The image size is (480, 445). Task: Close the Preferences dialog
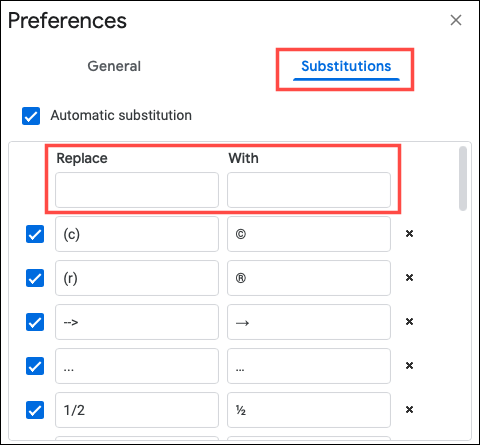pos(456,20)
